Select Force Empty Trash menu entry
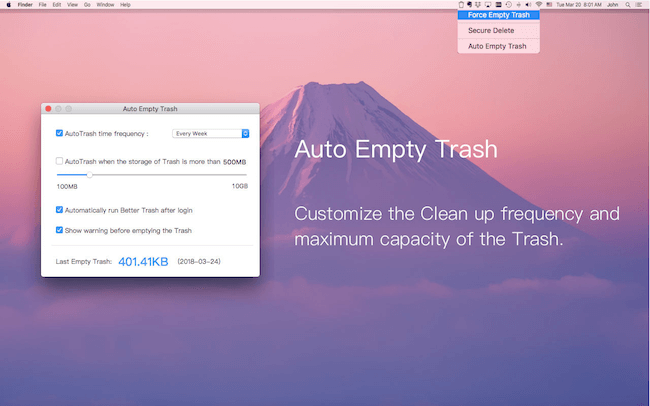 coord(499,15)
